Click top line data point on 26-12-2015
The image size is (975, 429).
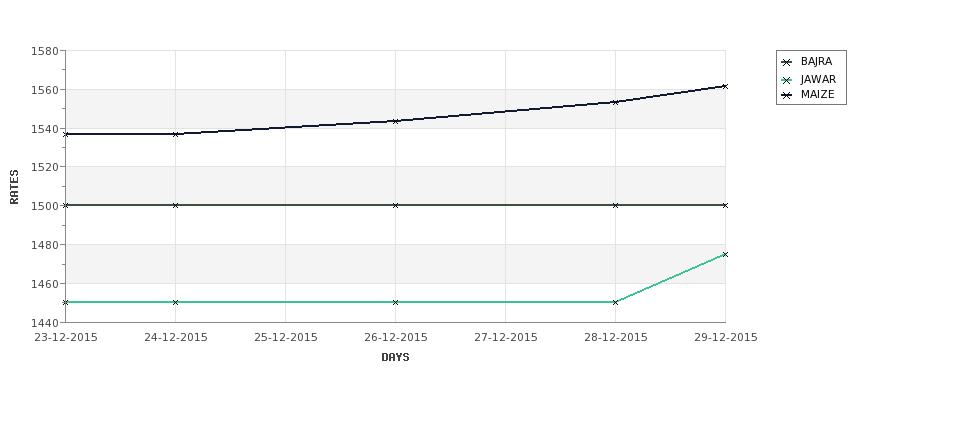point(395,121)
